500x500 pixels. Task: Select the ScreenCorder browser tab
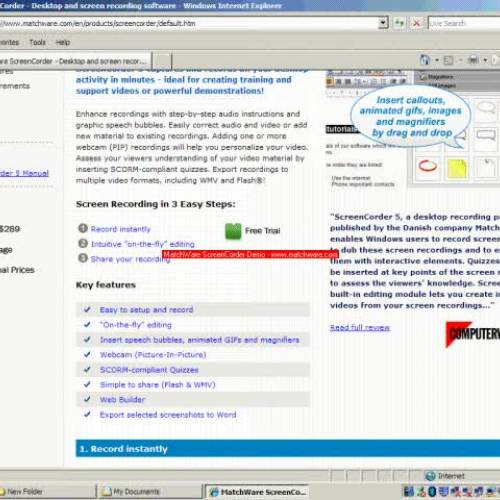[75, 61]
